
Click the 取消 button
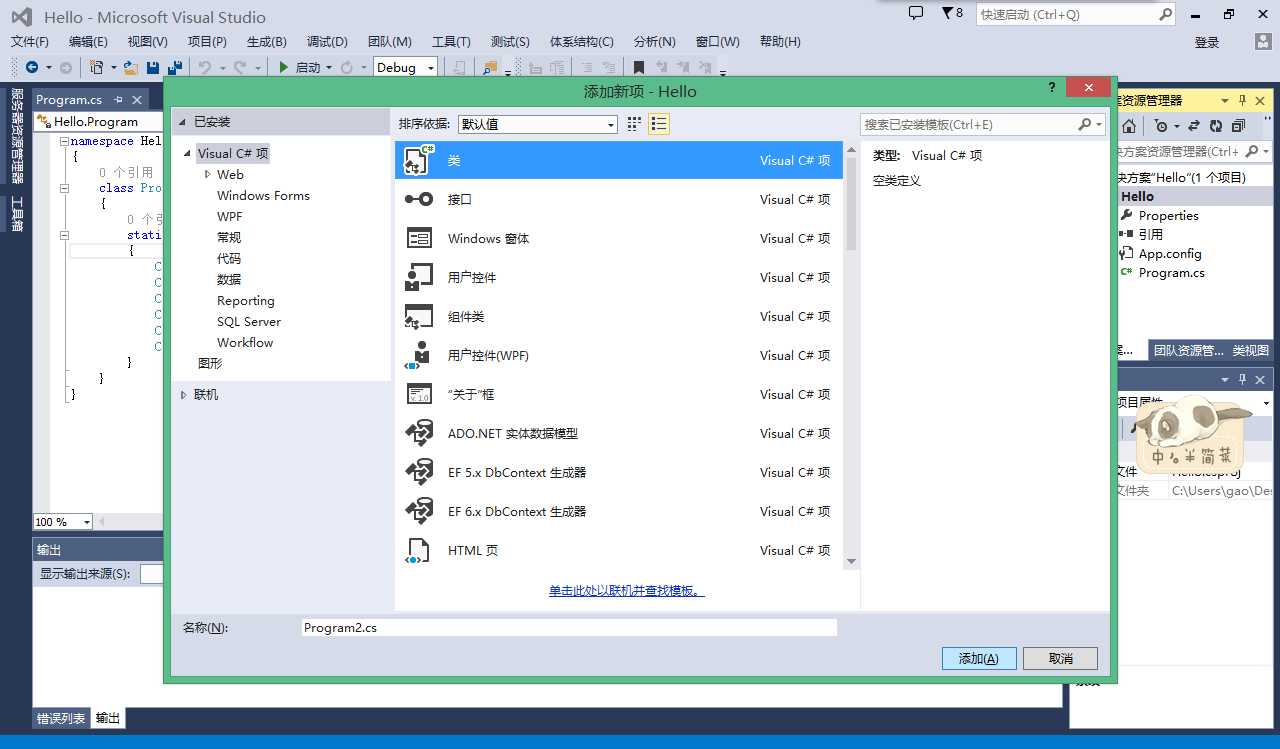tap(1061, 658)
